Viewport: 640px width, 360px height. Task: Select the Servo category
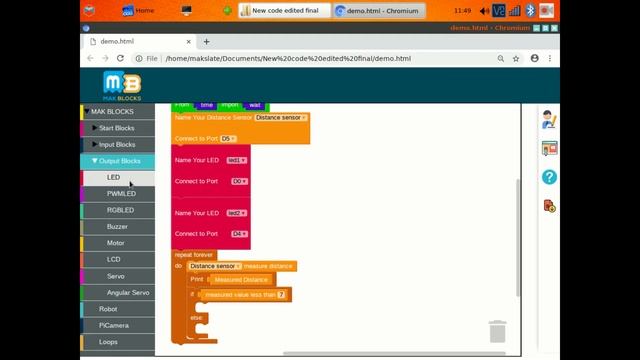click(118, 276)
